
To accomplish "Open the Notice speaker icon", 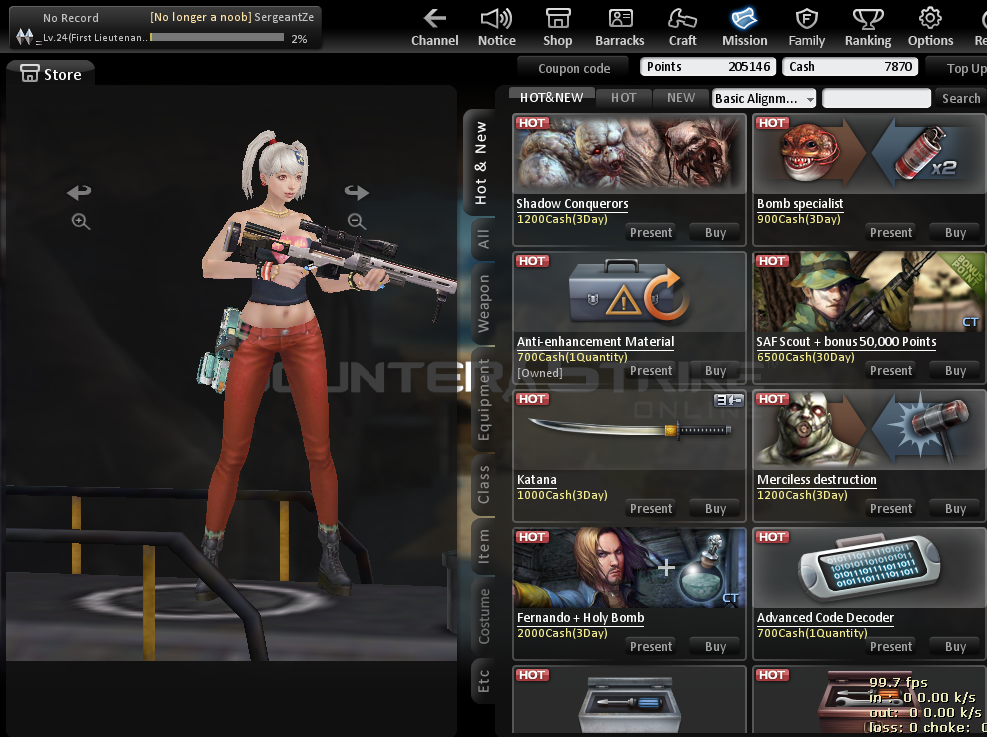I will (x=496, y=19).
